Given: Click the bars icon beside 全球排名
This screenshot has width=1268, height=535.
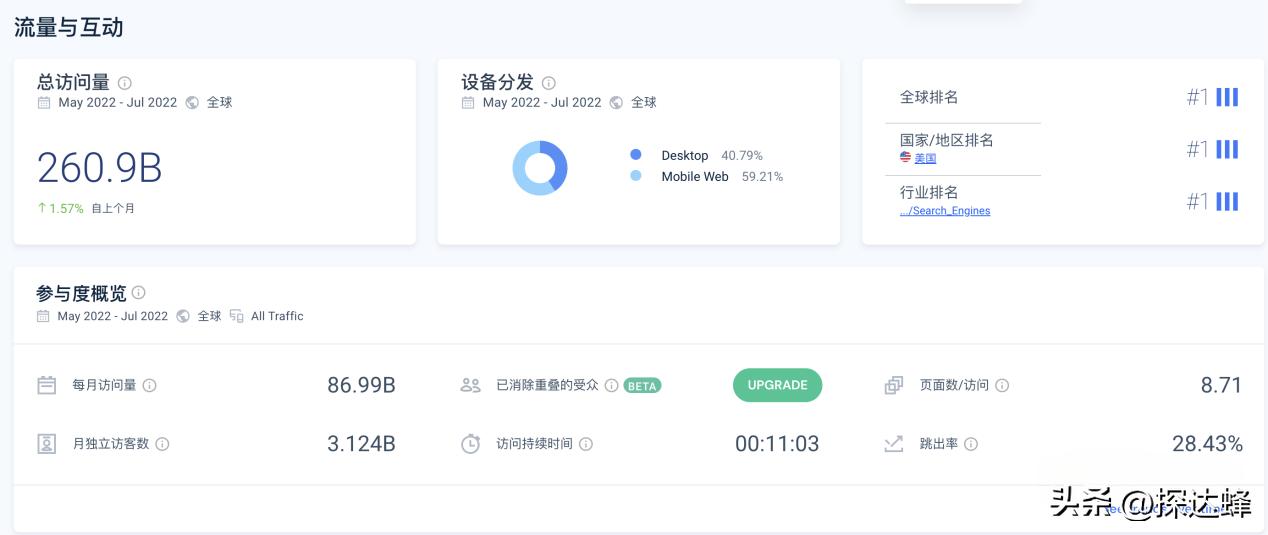Looking at the screenshot, I should click(1227, 97).
